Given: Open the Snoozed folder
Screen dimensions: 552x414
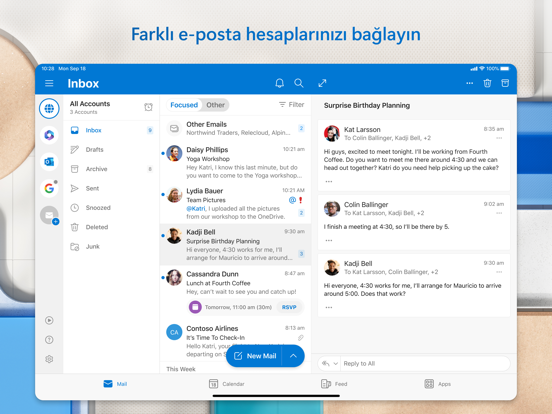Looking at the screenshot, I should click(111, 208).
